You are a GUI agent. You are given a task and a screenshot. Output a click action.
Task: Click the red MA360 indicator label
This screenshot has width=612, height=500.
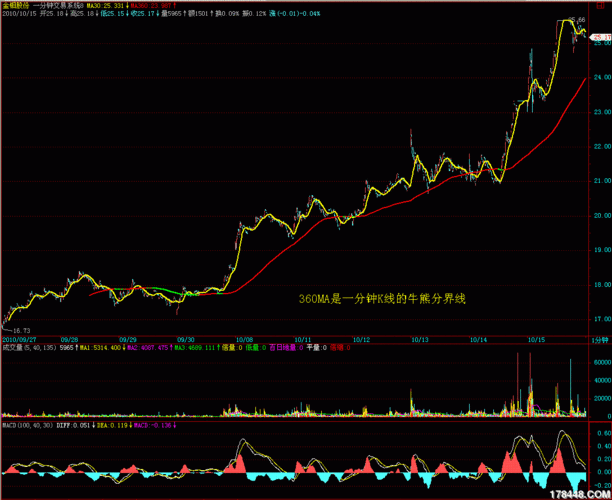pos(151,6)
